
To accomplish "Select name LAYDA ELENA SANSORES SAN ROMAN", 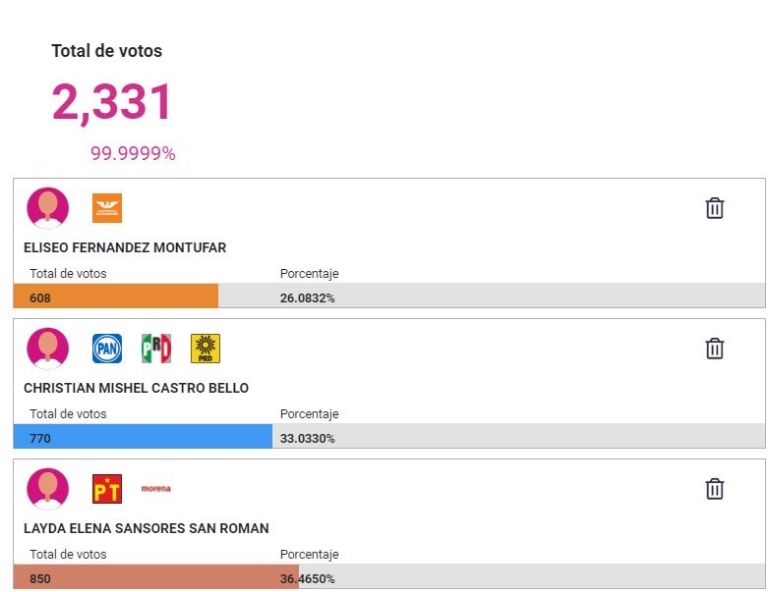I will click(146, 528).
